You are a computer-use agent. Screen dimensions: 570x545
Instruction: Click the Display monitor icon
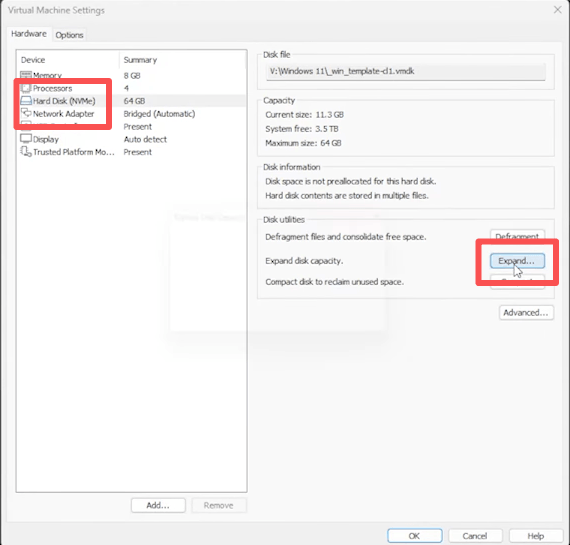tap(26, 139)
